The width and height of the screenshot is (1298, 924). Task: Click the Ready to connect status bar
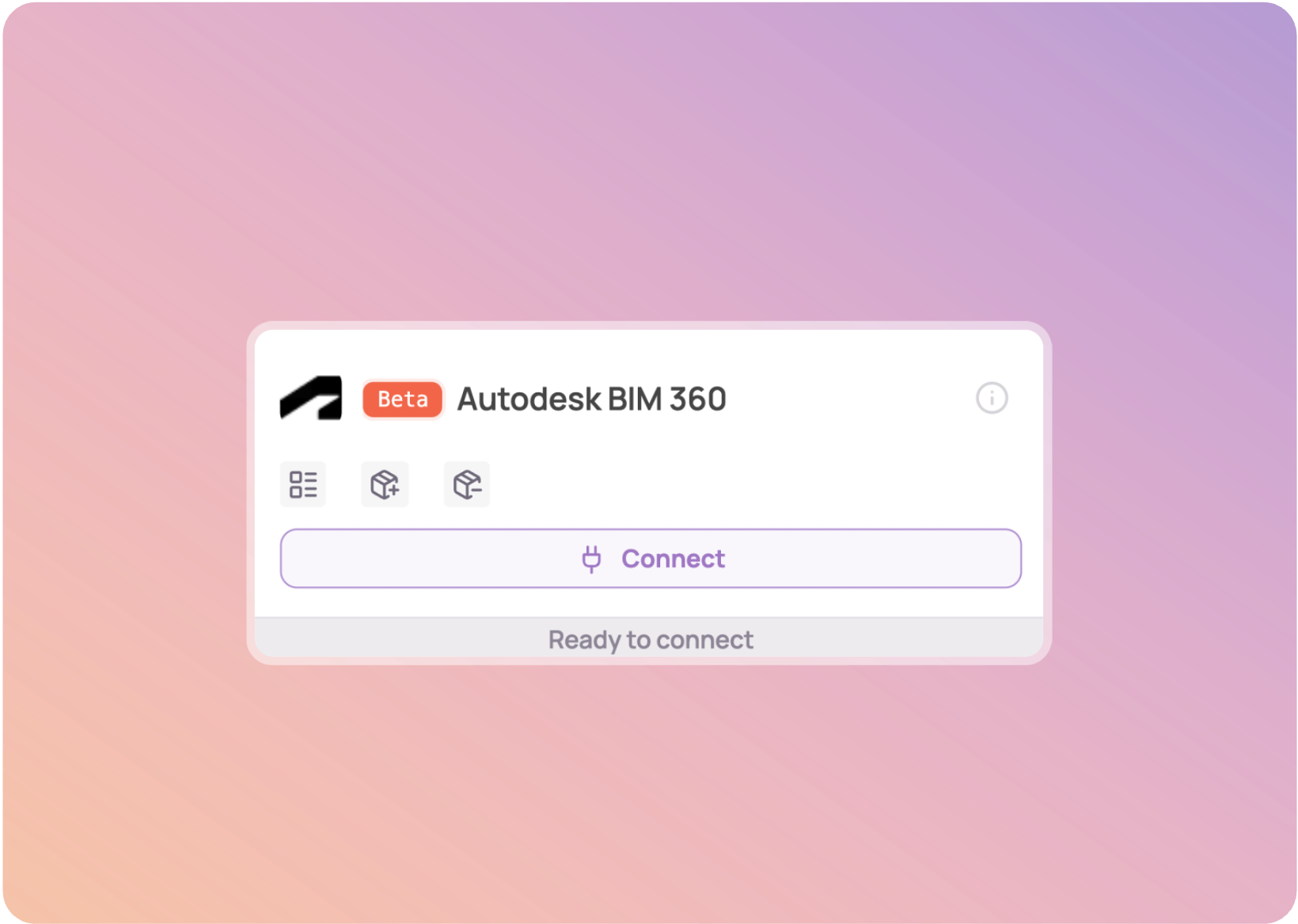(649, 638)
